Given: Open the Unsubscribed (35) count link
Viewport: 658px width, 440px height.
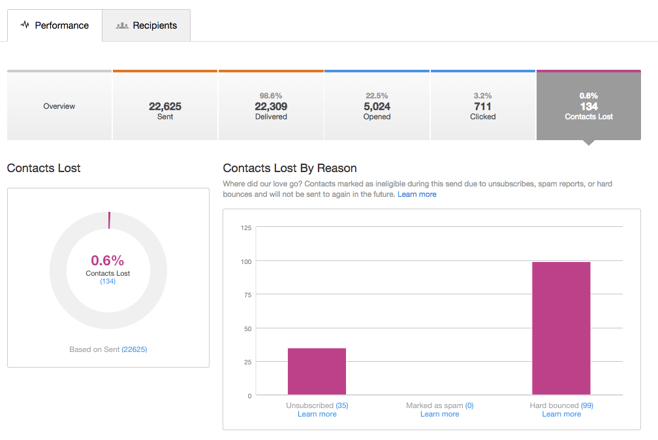Looking at the screenshot, I should click(342, 405).
